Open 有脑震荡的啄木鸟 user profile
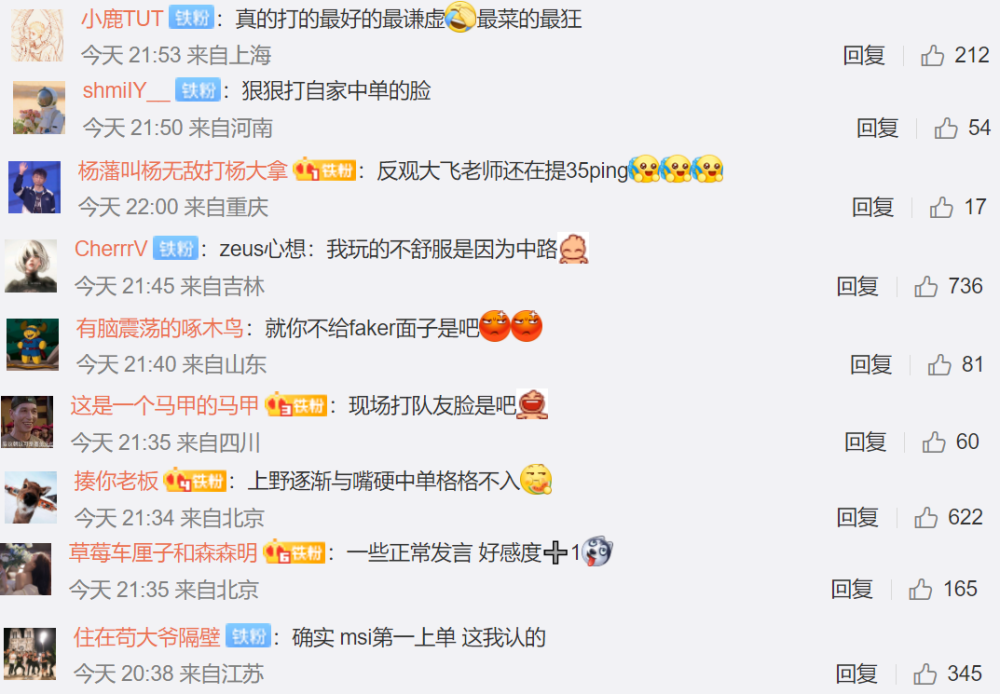 [x=159, y=328]
